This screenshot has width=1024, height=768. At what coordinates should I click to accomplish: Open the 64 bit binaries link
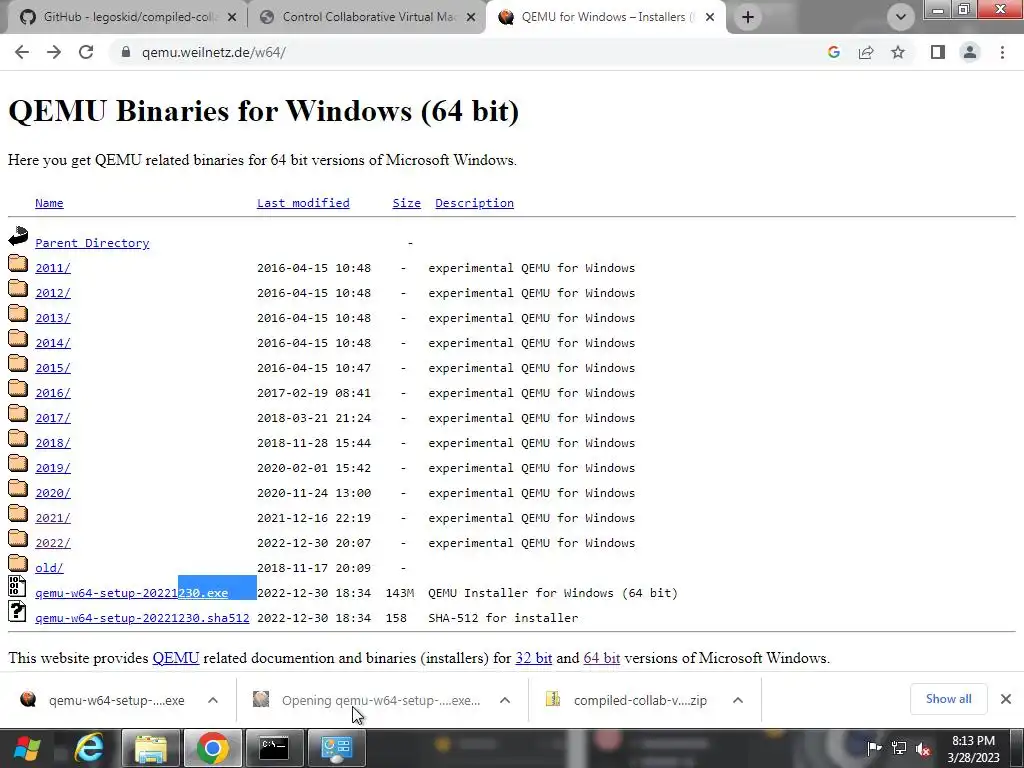(x=601, y=658)
